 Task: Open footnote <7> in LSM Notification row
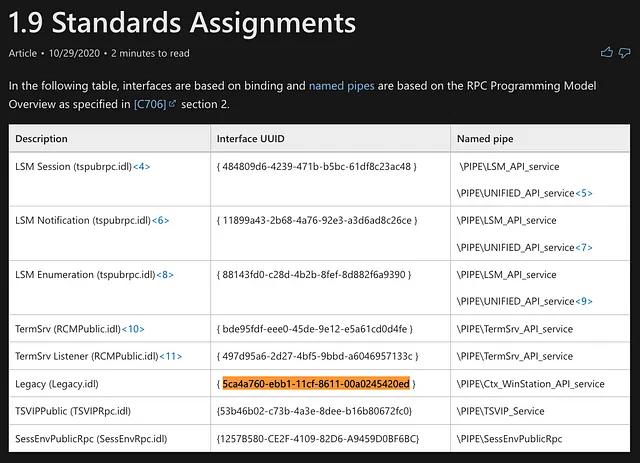(x=584, y=247)
